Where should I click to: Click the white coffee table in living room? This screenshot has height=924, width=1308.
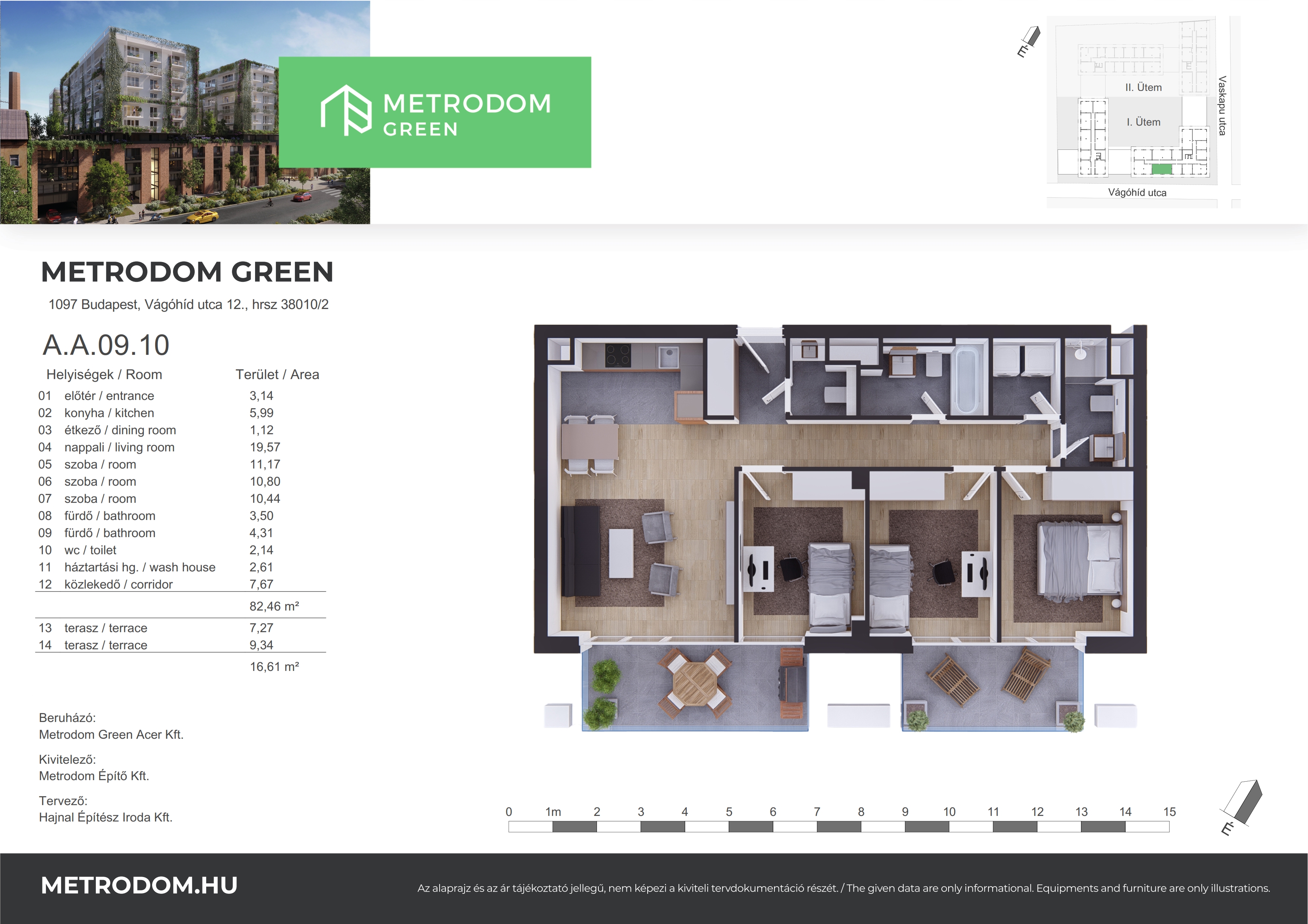(x=622, y=554)
